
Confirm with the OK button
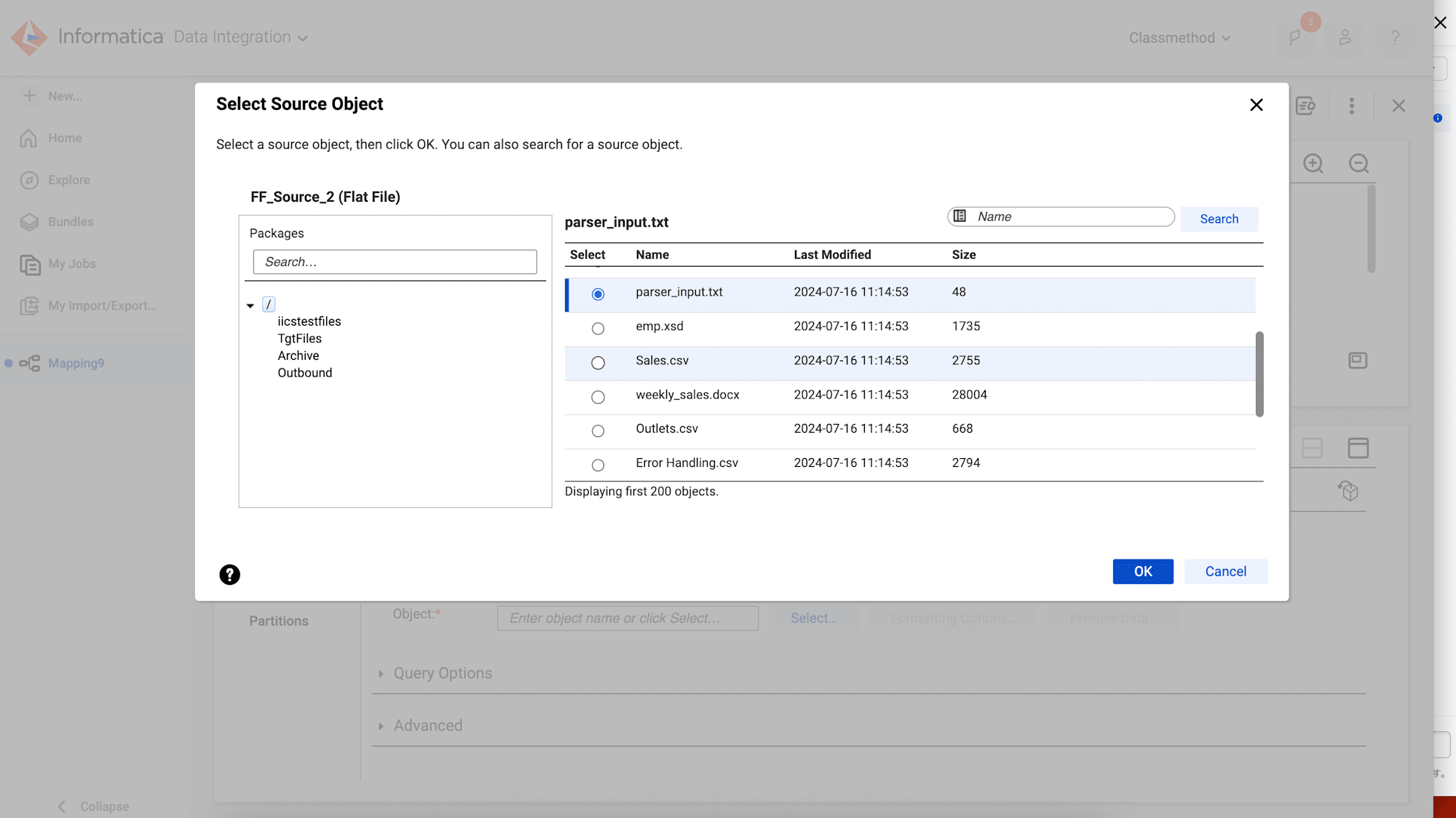pos(1142,572)
